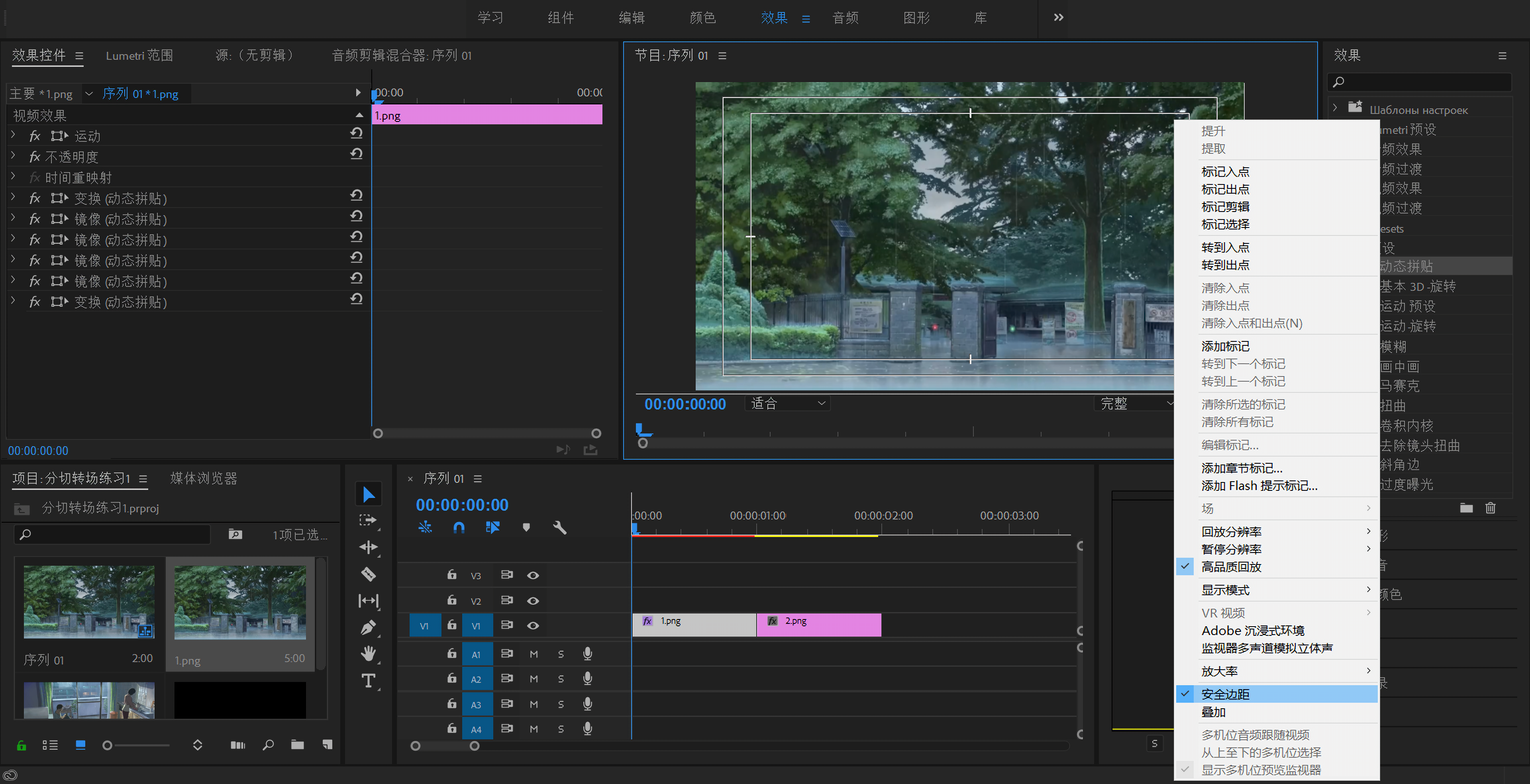
Task: Open the 节目 monitor panel menu
Action: click(722, 56)
